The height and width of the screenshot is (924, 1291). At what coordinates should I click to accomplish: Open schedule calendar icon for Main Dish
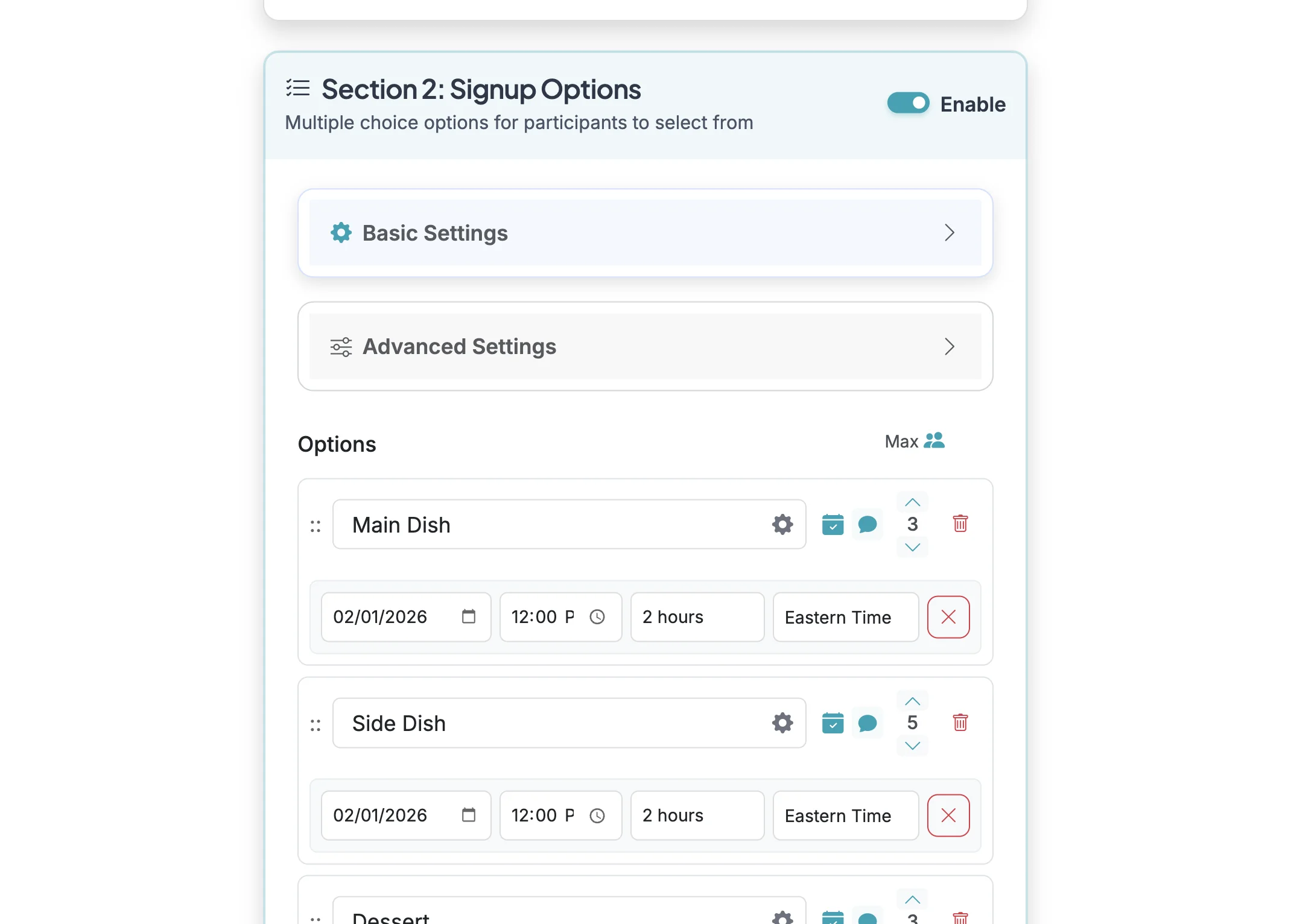[x=833, y=525]
